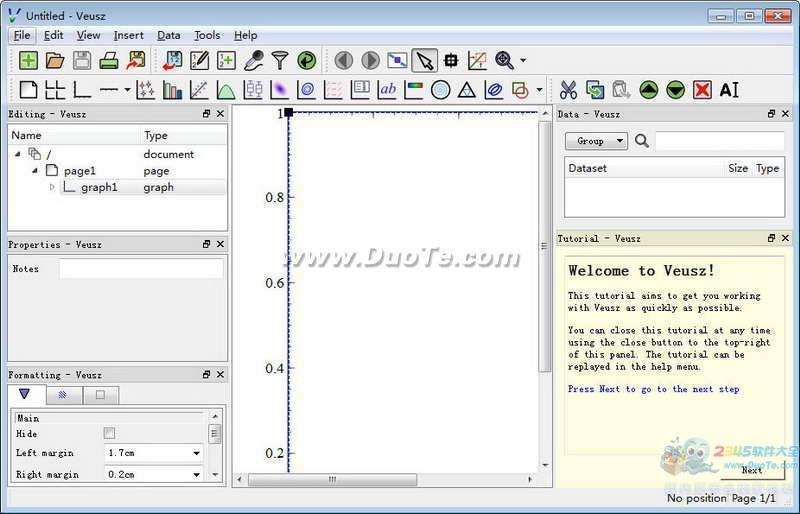The height and width of the screenshot is (514, 800).
Task: Add a function plot widget
Action: coord(226,90)
